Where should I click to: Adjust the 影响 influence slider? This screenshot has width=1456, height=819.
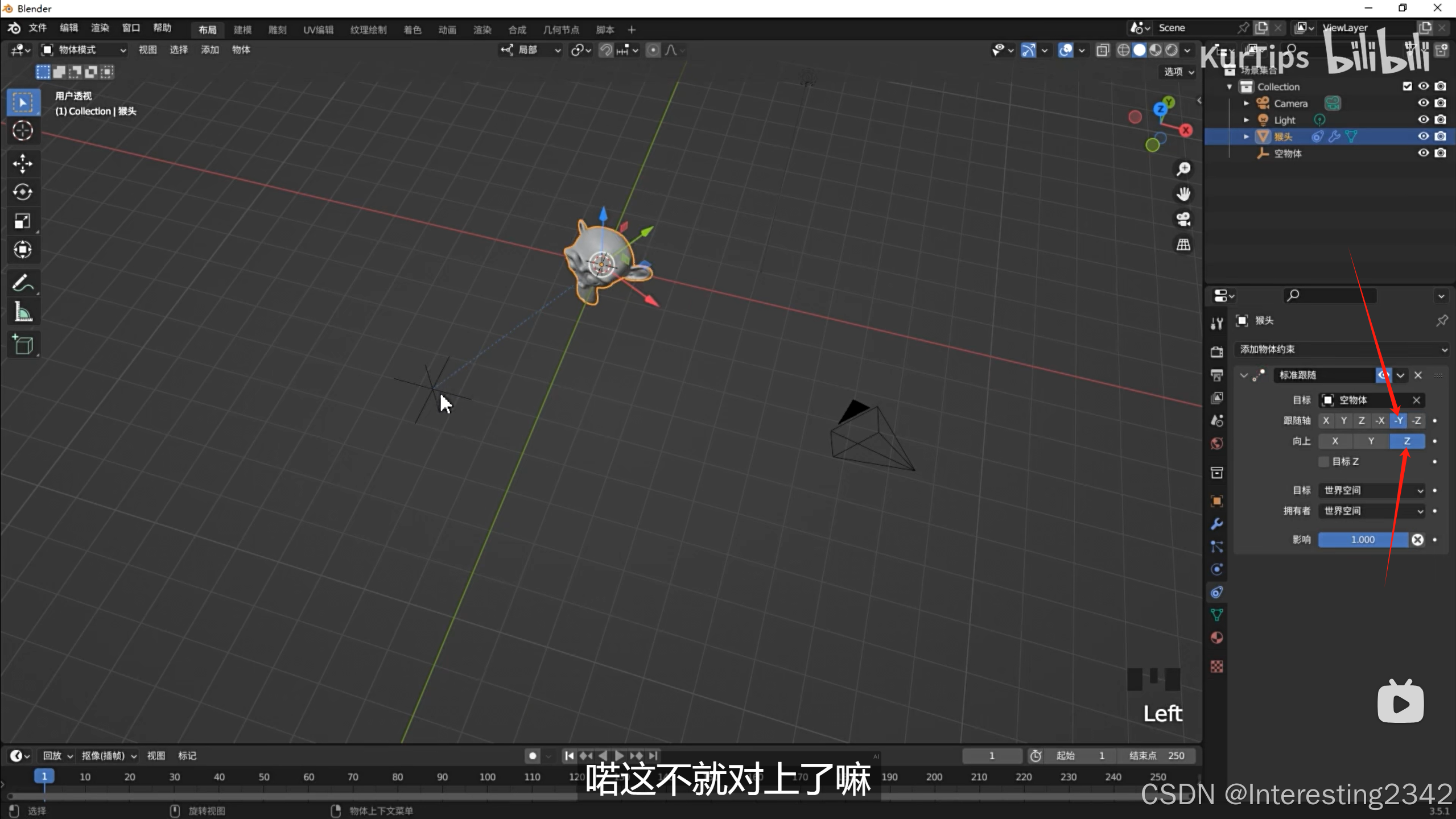pos(1362,540)
